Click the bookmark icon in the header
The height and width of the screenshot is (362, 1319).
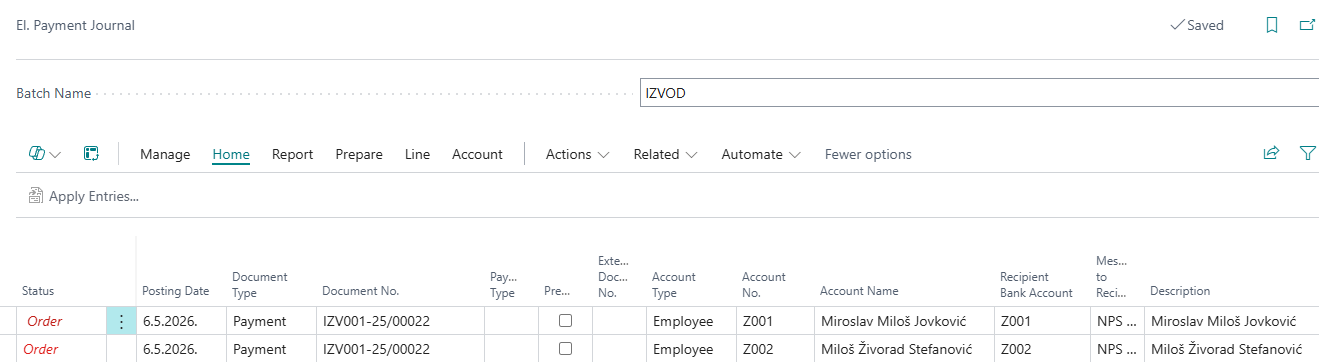(x=1271, y=25)
